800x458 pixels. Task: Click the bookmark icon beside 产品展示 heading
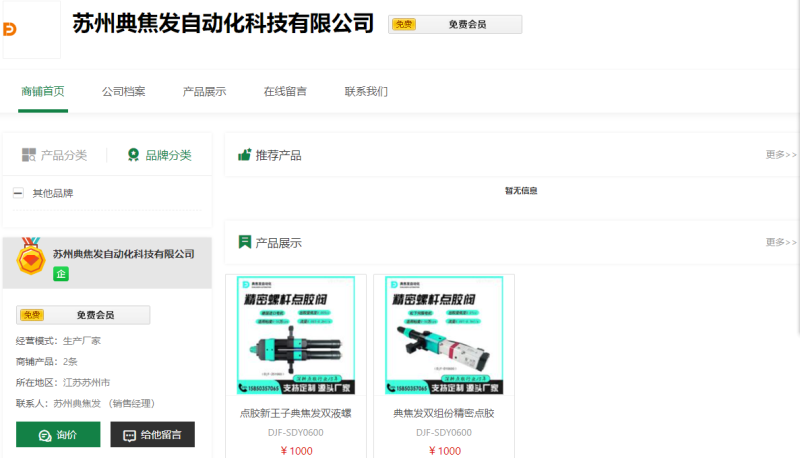(x=244, y=242)
